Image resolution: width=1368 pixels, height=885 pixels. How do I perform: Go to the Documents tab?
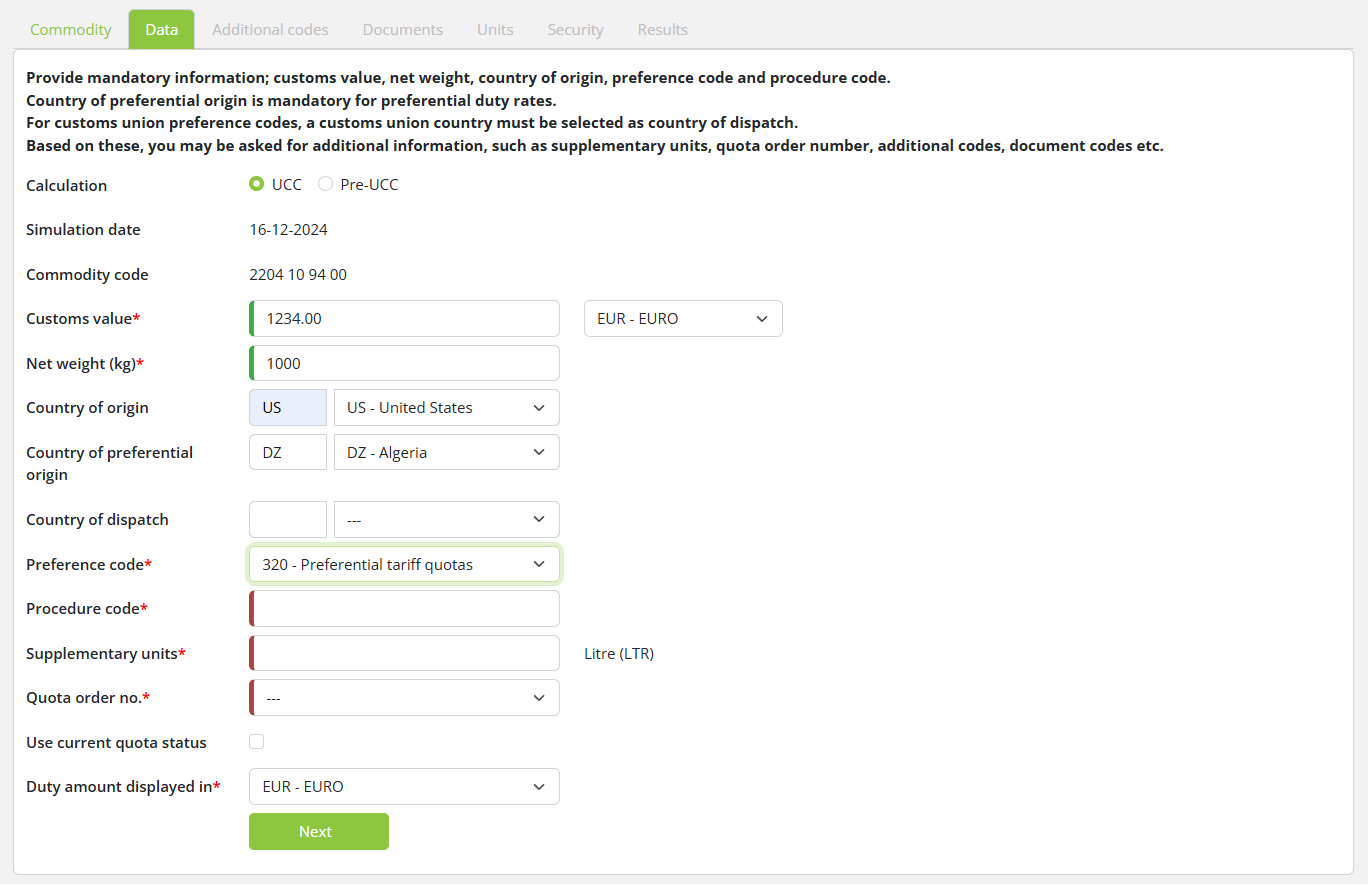403,30
